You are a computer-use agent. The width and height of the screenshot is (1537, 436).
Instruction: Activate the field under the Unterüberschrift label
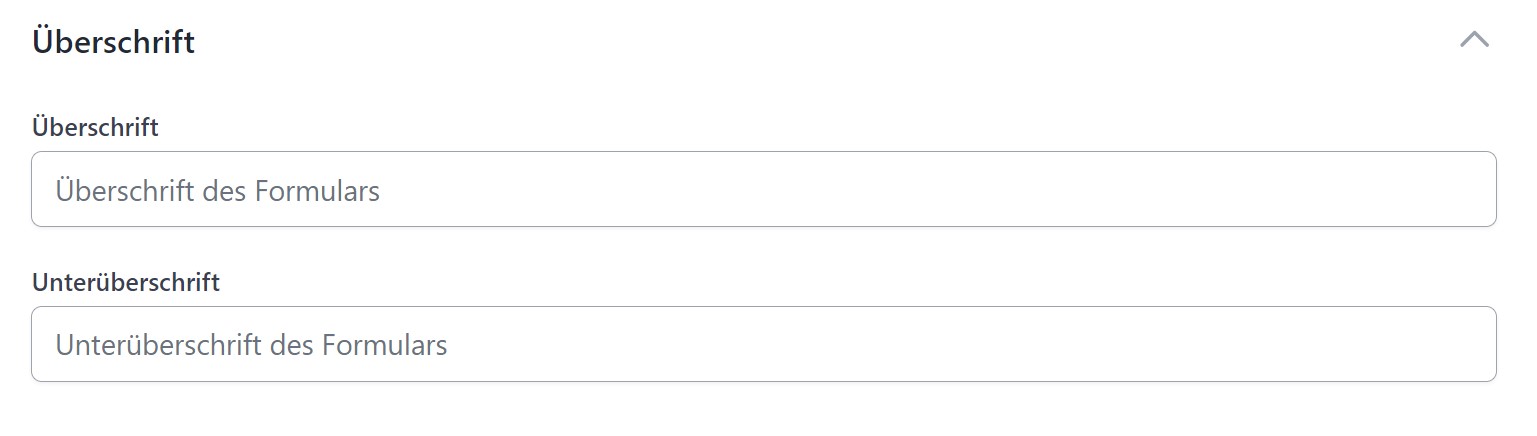click(x=763, y=344)
